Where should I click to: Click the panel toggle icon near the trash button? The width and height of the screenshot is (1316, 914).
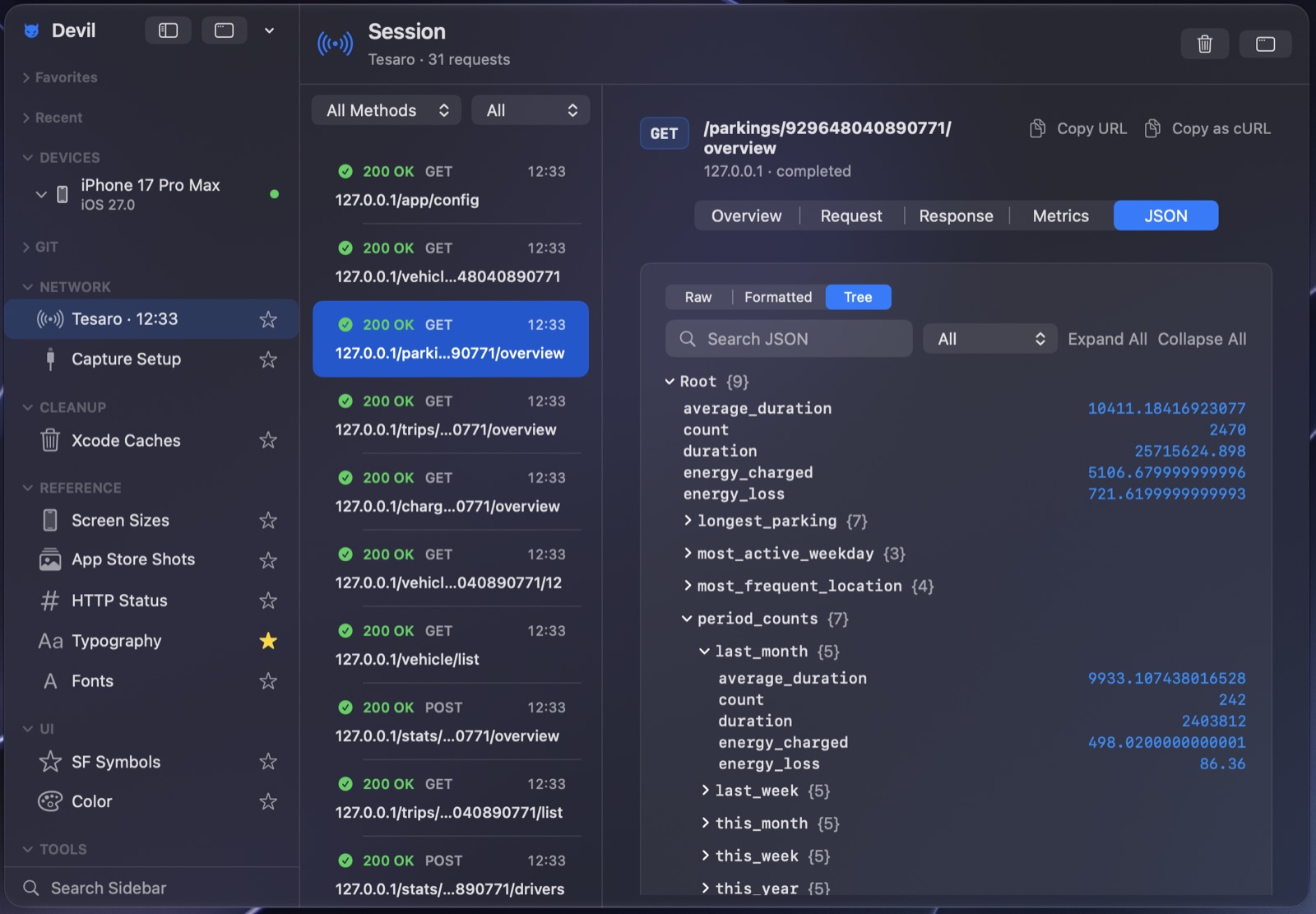point(1265,44)
